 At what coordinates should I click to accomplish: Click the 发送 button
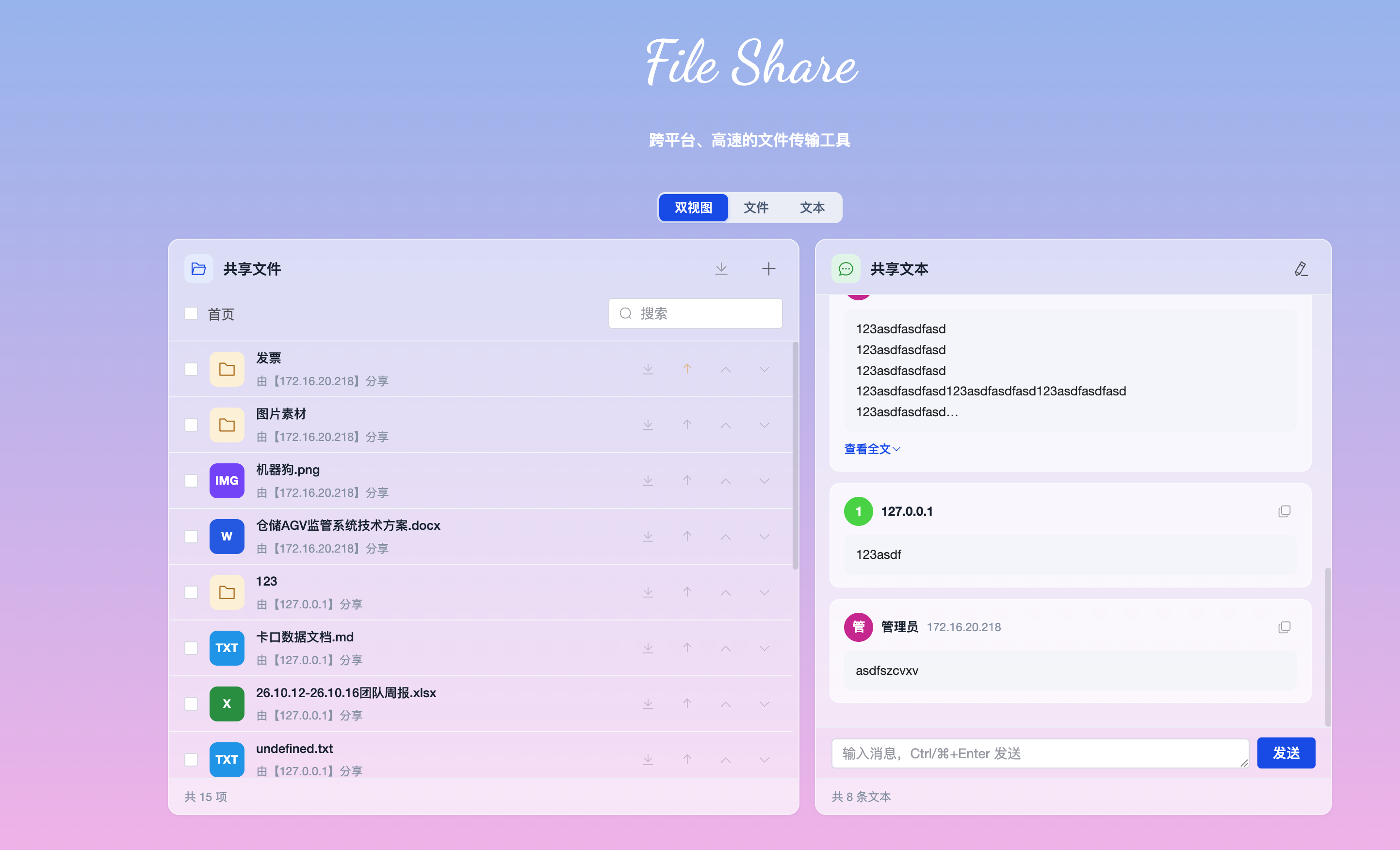[1286, 753]
